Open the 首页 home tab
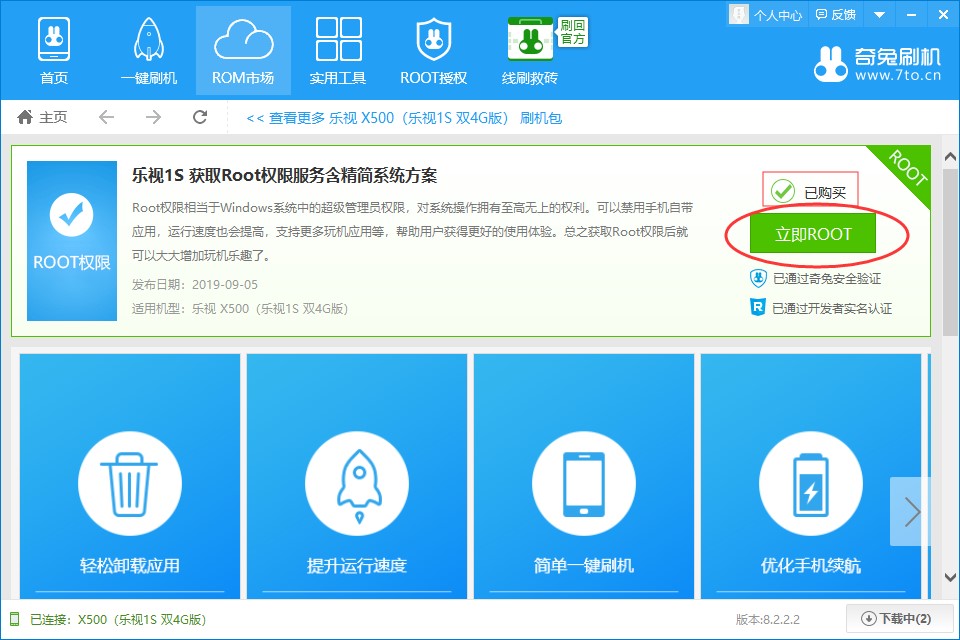The width and height of the screenshot is (960, 640). pyautogui.click(x=54, y=51)
